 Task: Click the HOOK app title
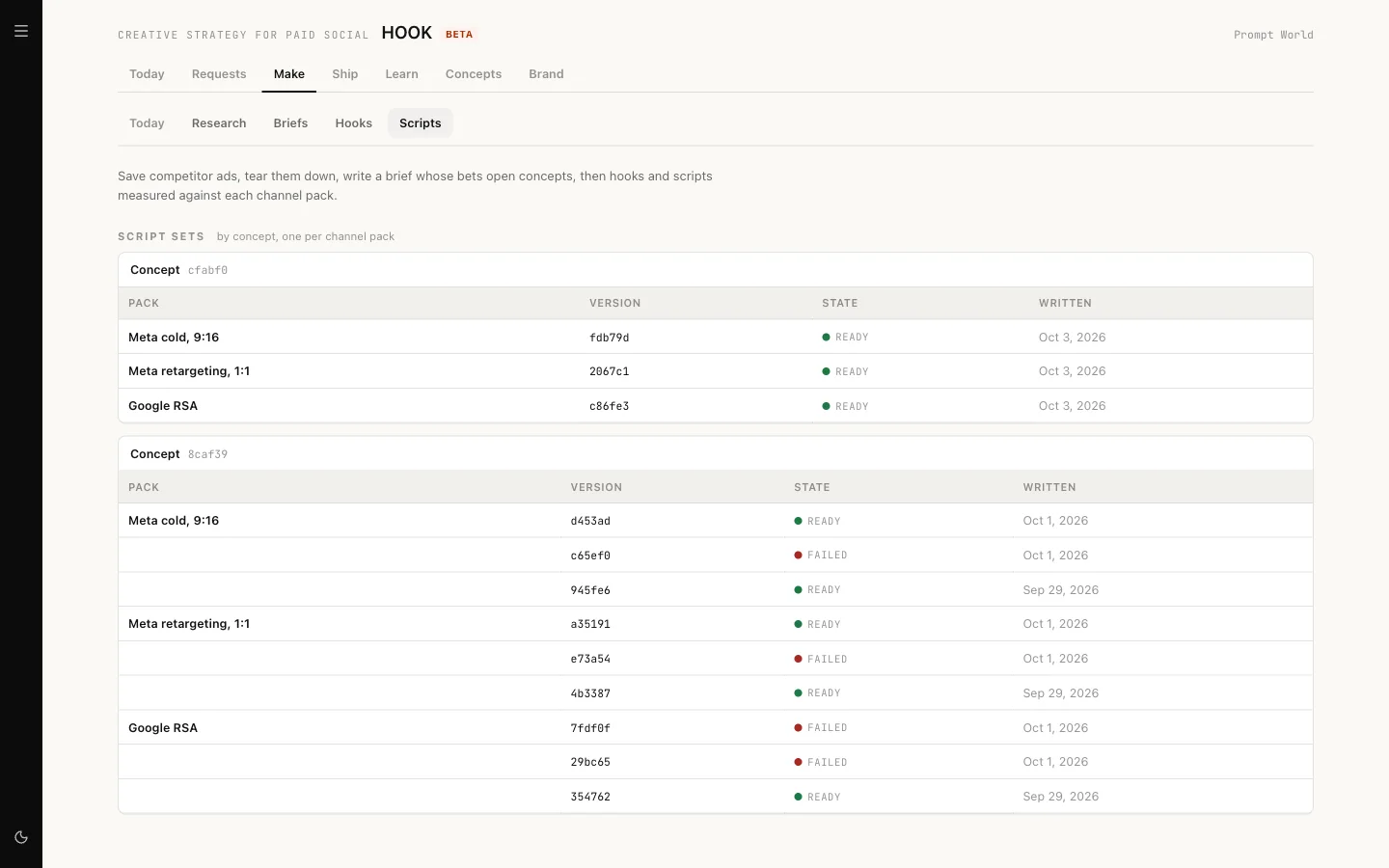[x=406, y=33]
